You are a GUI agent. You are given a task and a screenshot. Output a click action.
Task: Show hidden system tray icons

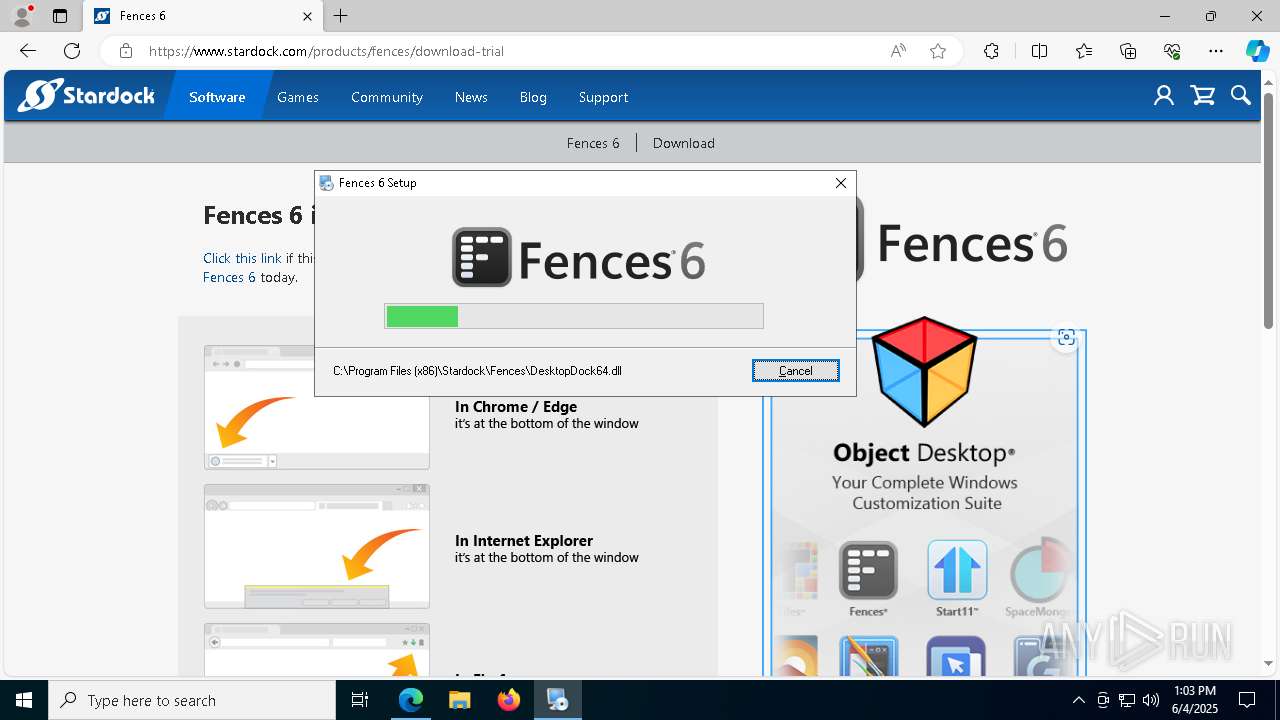[1078, 700]
